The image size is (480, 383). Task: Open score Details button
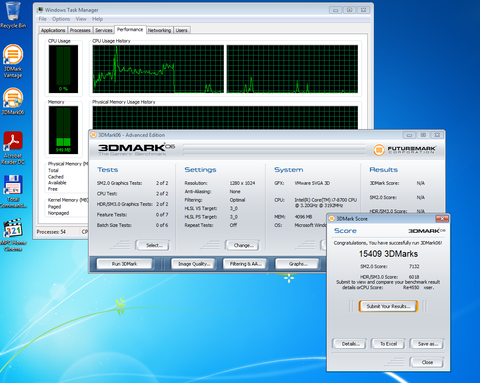pos(349,344)
